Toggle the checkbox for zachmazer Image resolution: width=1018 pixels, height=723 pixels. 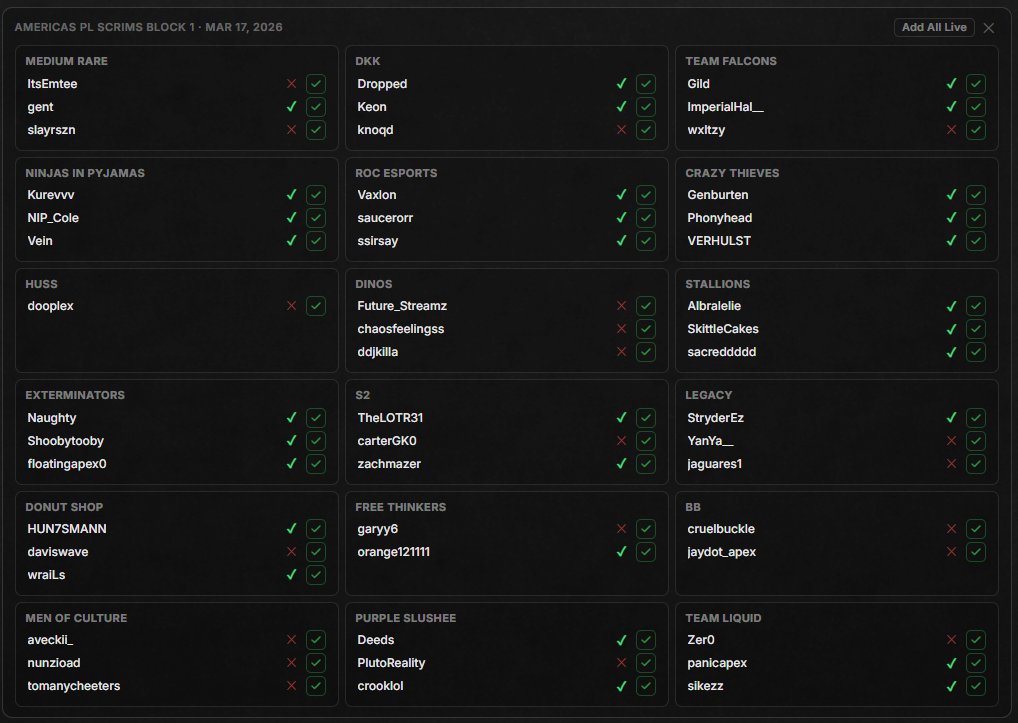[645, 464]
